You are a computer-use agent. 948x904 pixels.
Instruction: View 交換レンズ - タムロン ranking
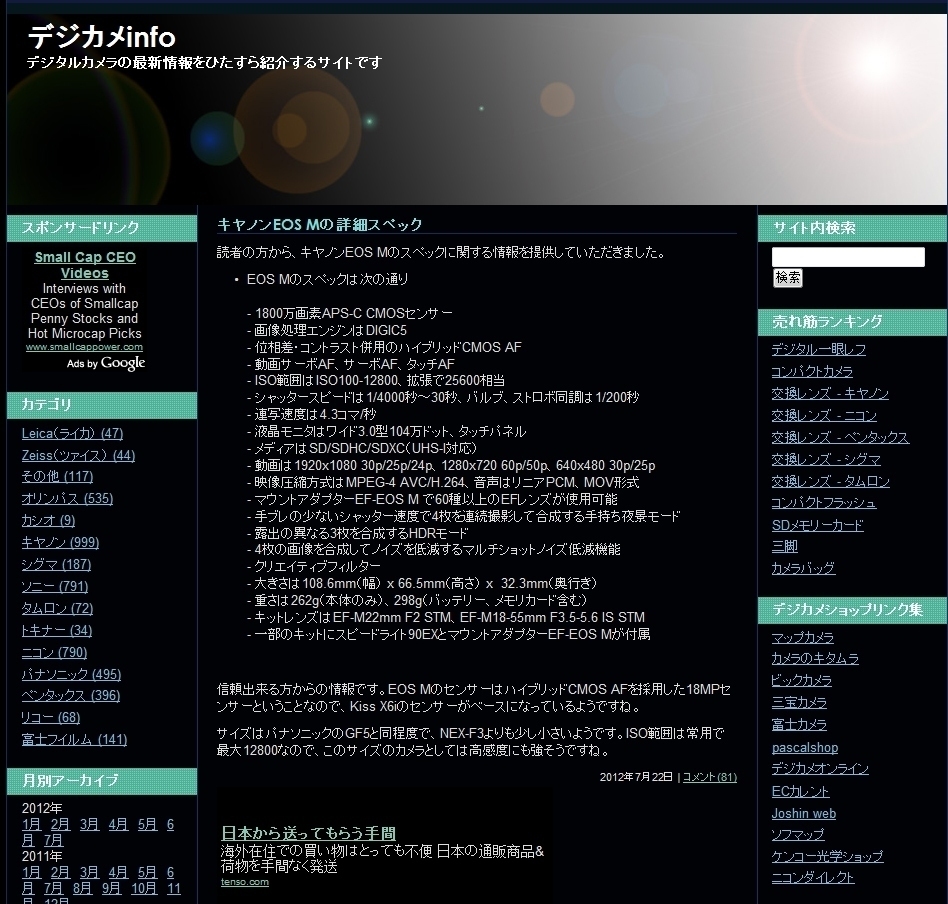point(831,481)
